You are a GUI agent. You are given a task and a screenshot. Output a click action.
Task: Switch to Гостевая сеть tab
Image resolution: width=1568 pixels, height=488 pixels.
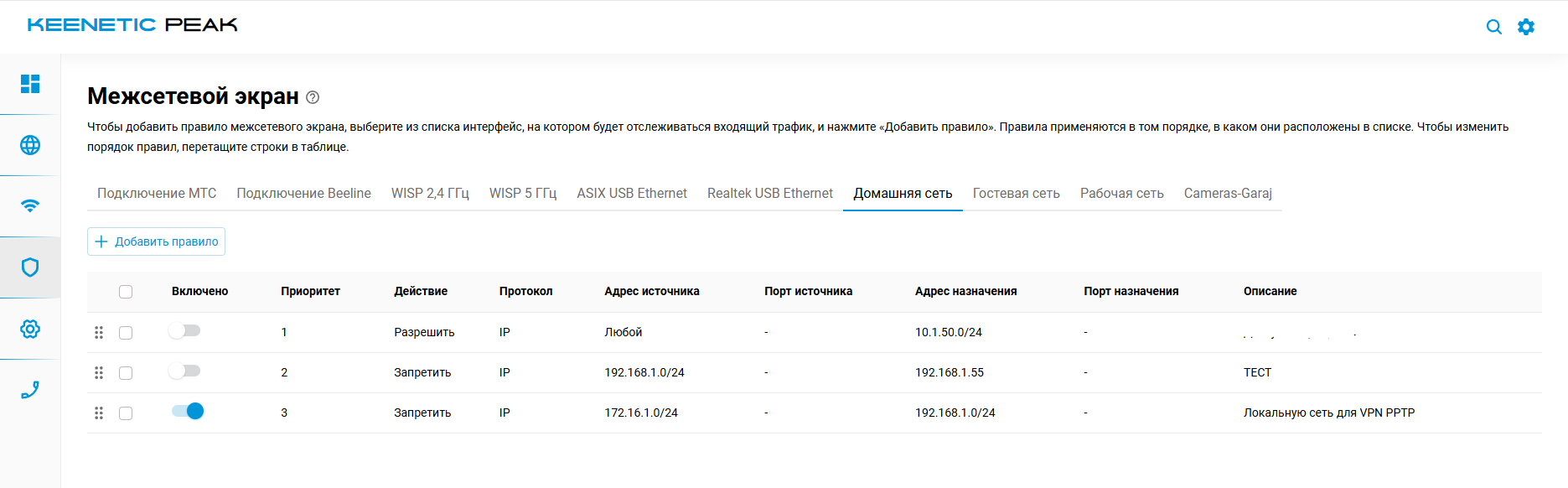pyautogui.click(x=1016, y=194)
